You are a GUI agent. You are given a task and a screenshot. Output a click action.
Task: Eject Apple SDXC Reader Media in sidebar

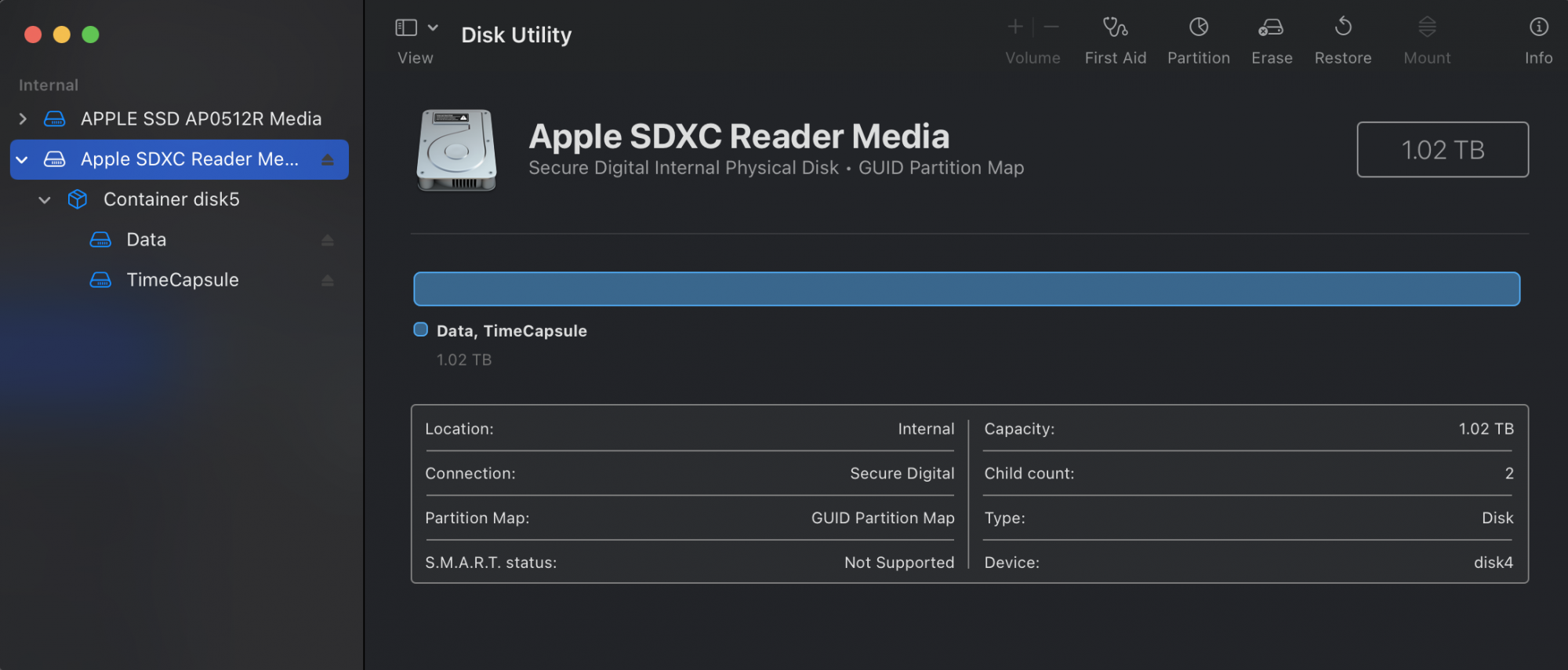click(328, 159)
